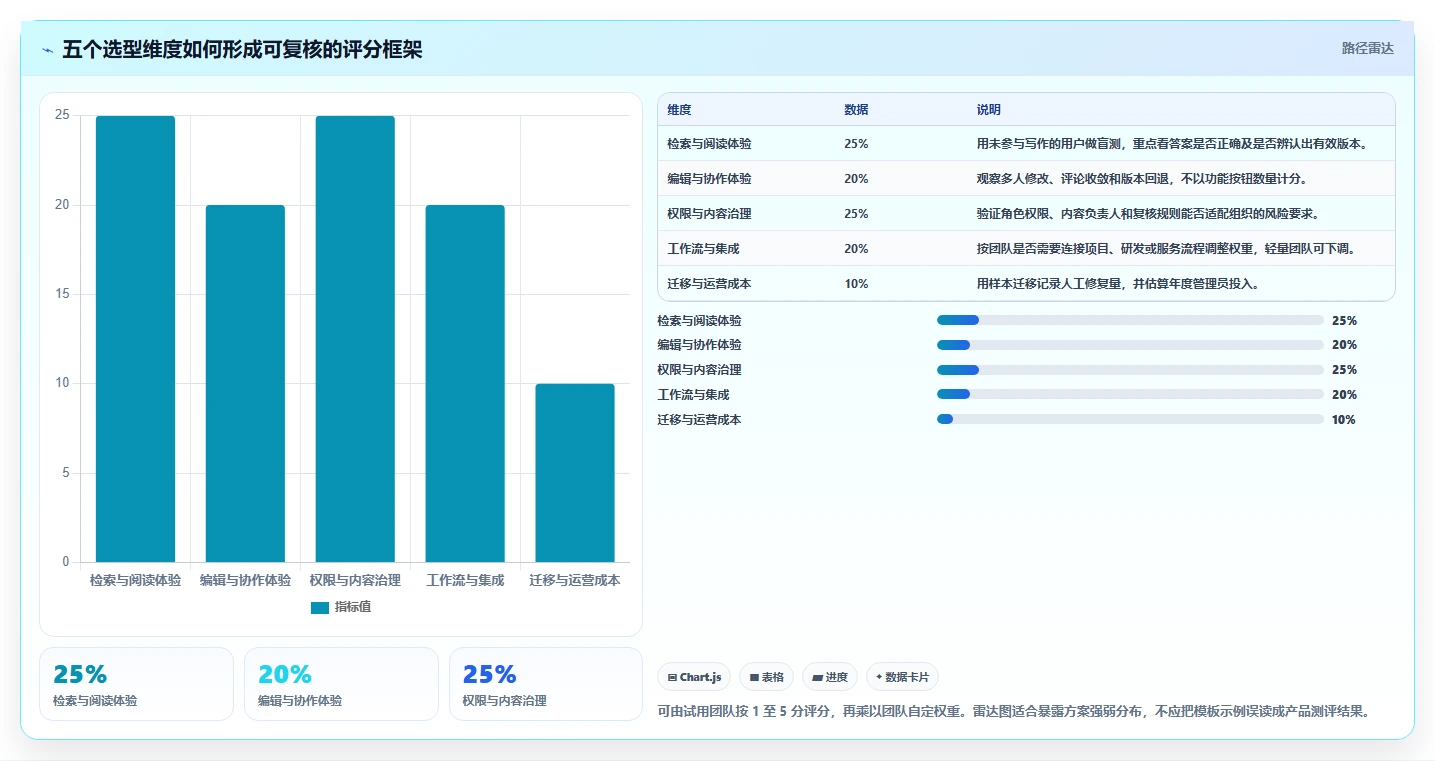Click the 数据卡片 tag chip
This screenshot has height=761, width=1435.
[x=902, y=677]
